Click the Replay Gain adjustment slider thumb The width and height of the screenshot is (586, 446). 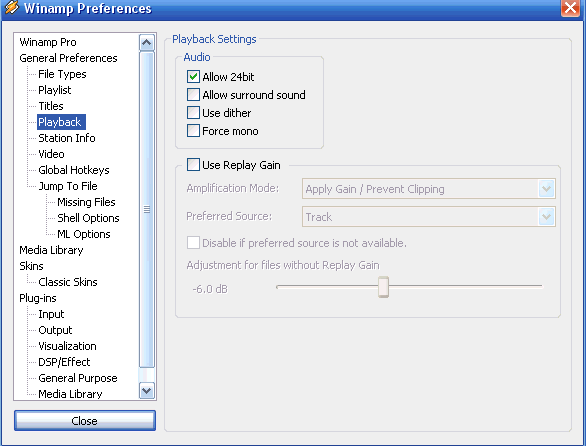(383, 287)
